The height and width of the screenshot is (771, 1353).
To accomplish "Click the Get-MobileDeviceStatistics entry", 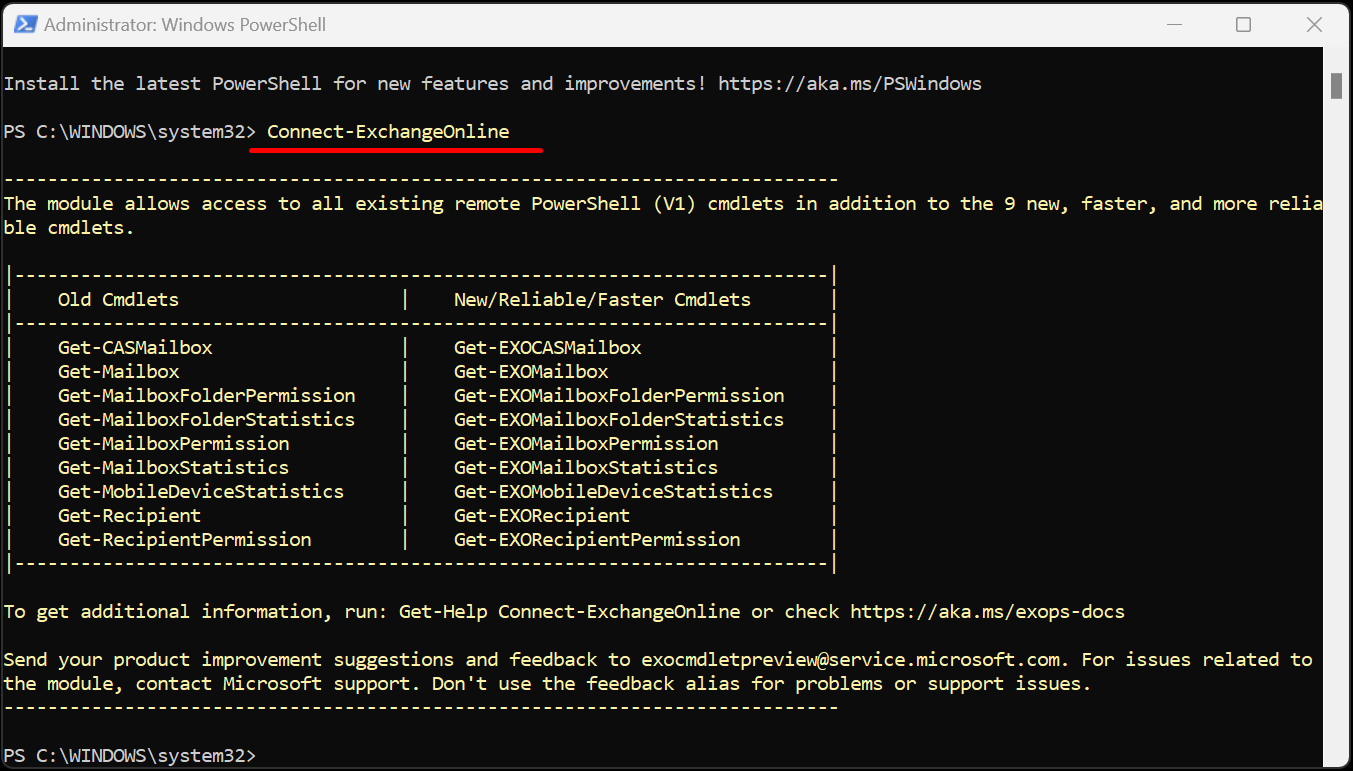I will [x=201, y=492].
